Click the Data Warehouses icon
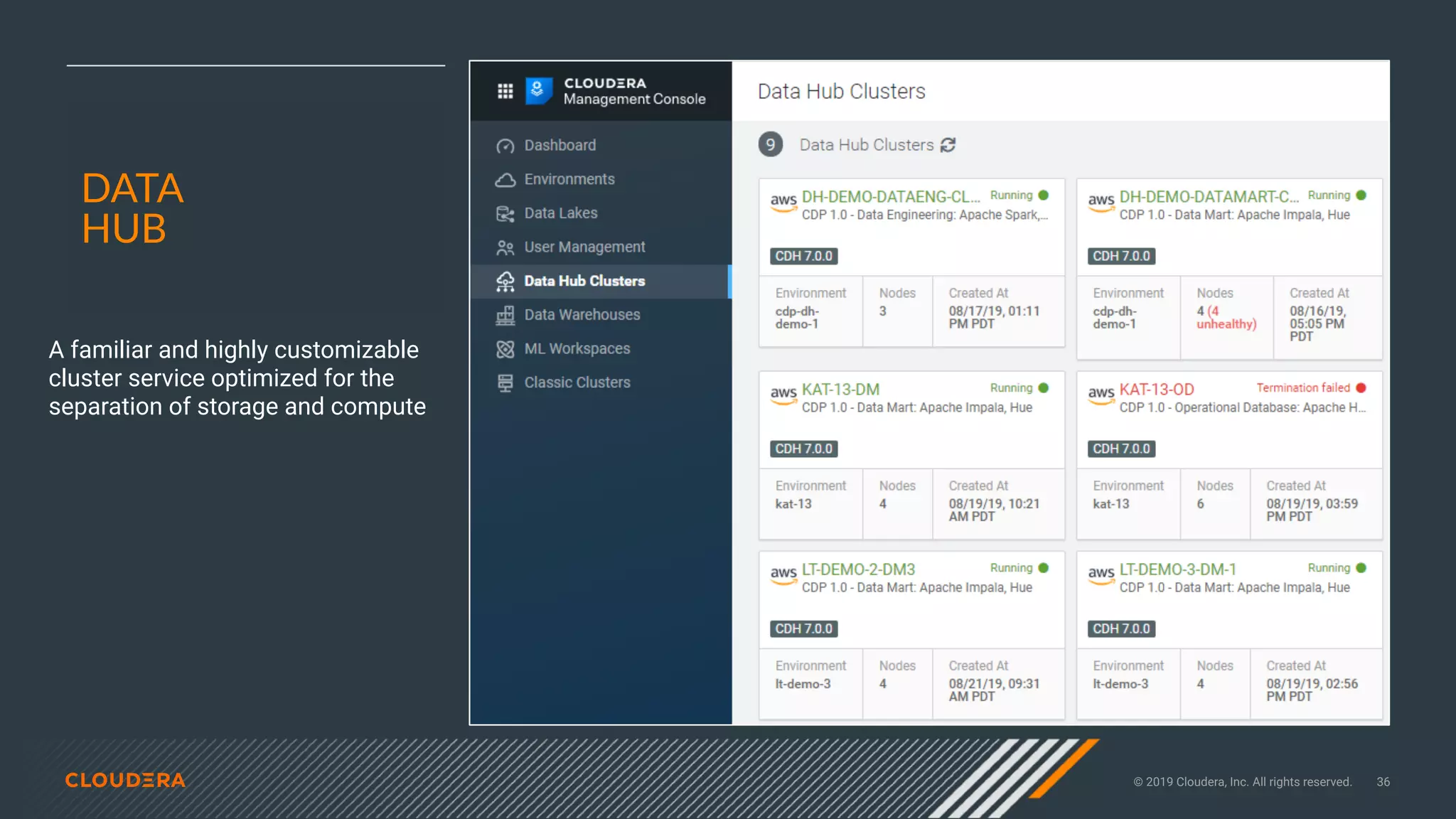1456x819 pixels. (505, 315)
